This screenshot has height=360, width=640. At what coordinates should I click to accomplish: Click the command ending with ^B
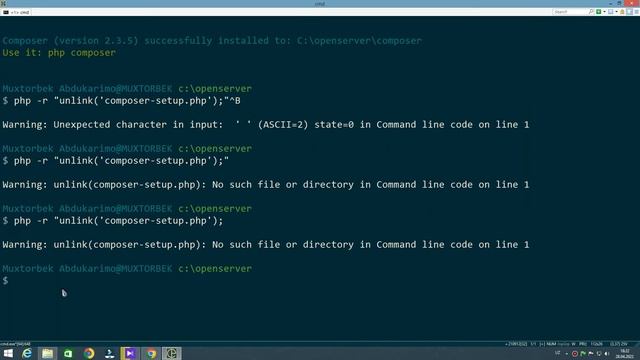click(122, 101)
